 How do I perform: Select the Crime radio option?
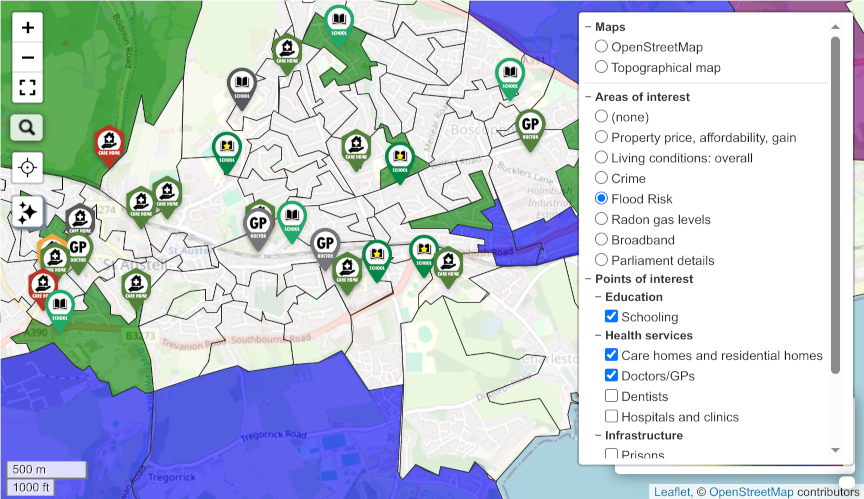(601, 178)
